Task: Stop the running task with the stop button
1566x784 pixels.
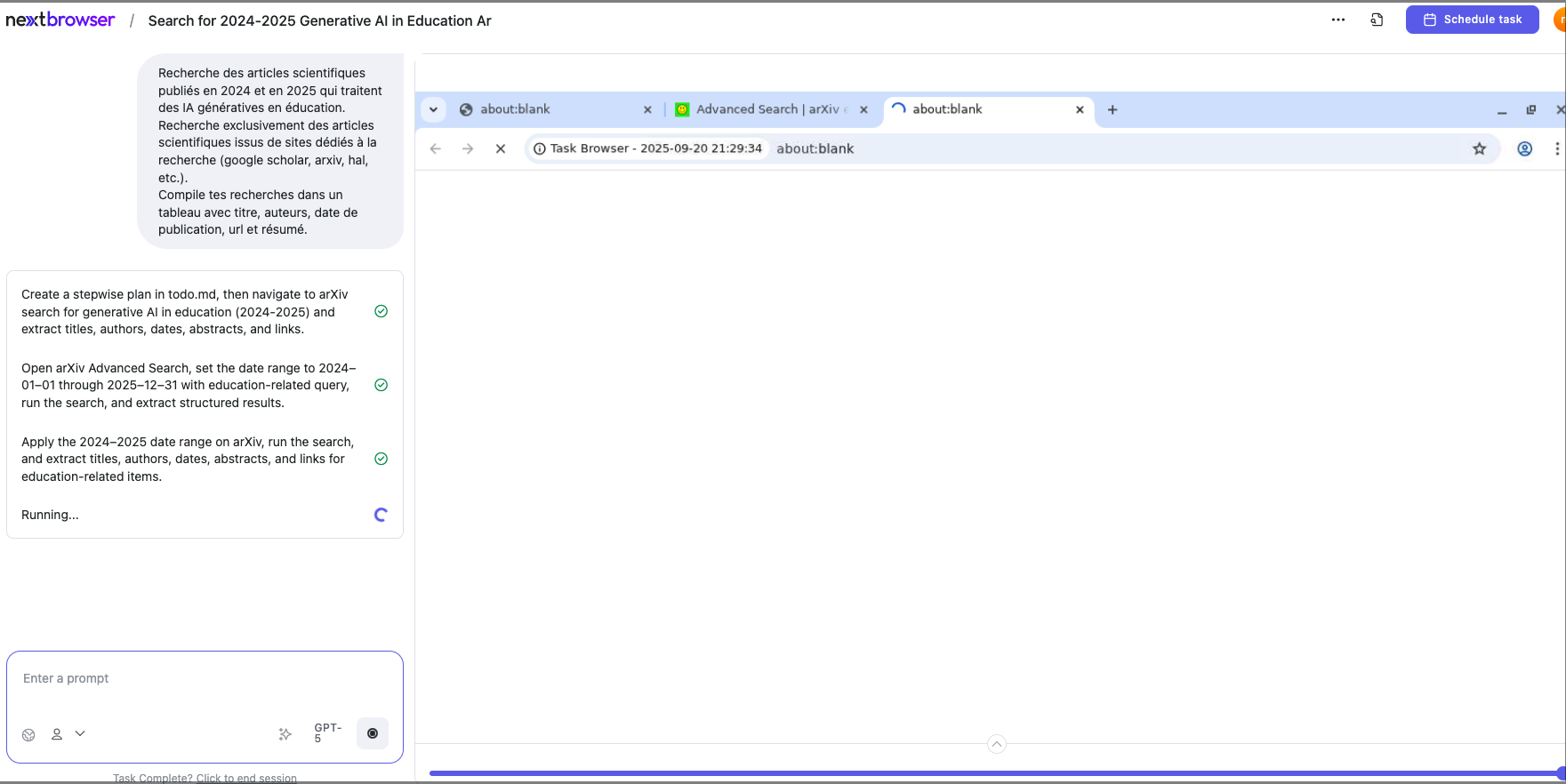Action: point(372,733)
